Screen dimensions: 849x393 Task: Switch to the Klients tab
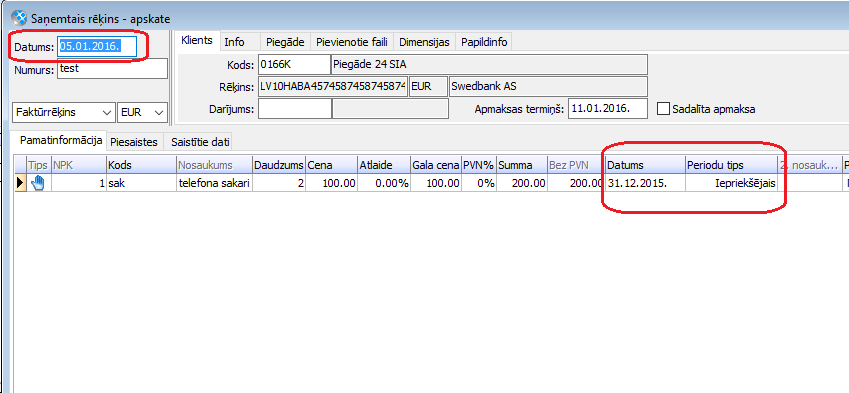pyautogui.click(x=197, y=41)
